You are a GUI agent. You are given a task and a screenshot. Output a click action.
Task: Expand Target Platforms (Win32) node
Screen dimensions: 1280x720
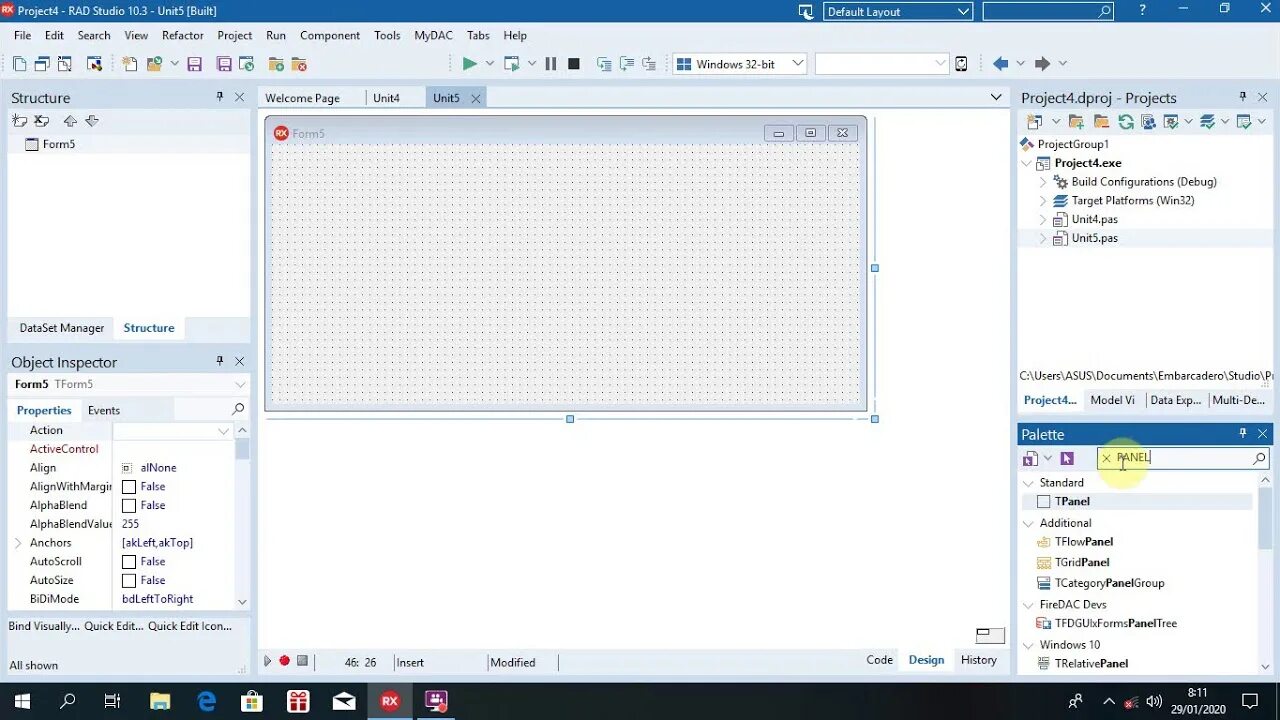point(1043,201)
